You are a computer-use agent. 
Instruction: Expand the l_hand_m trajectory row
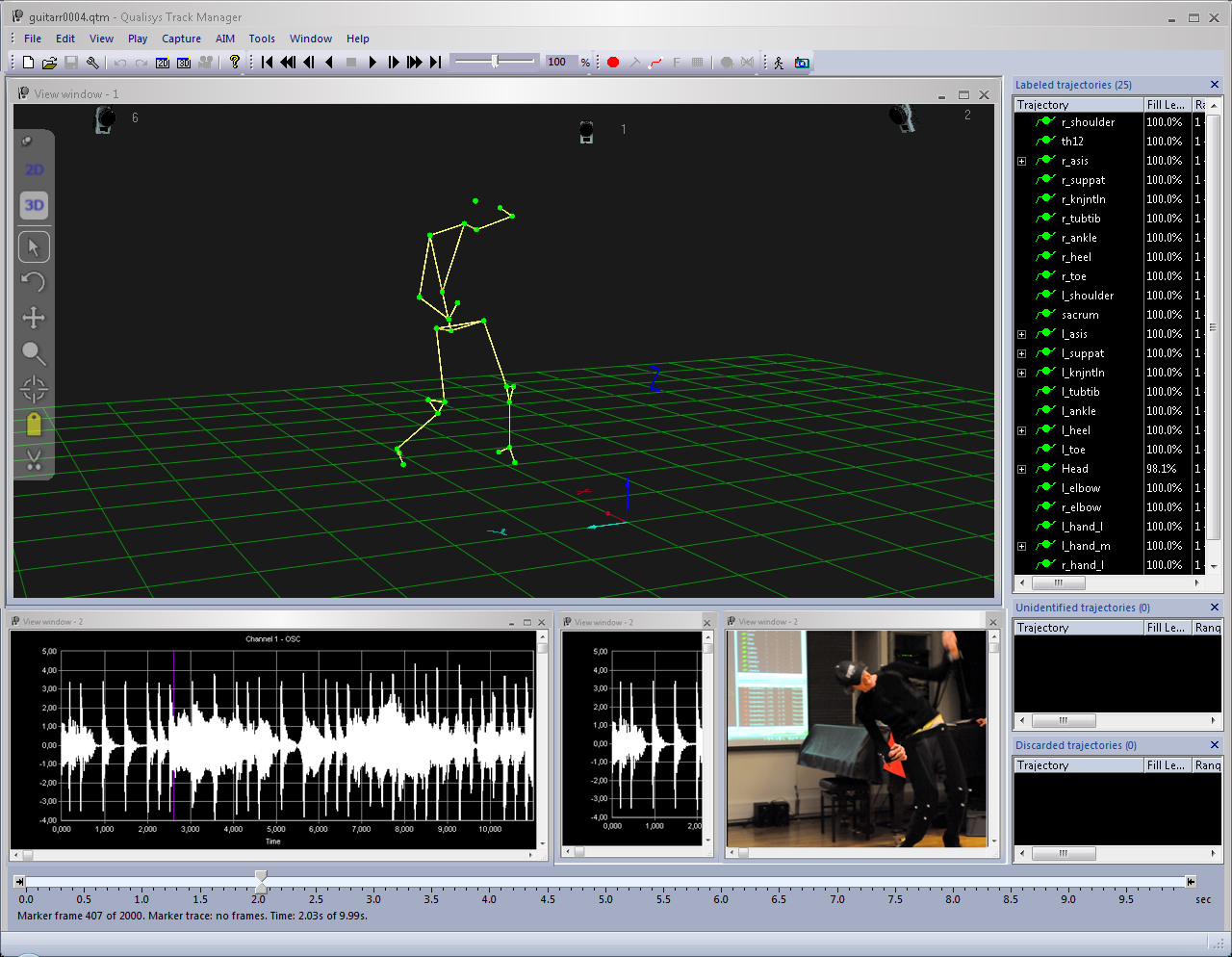tap(1022, 546)
